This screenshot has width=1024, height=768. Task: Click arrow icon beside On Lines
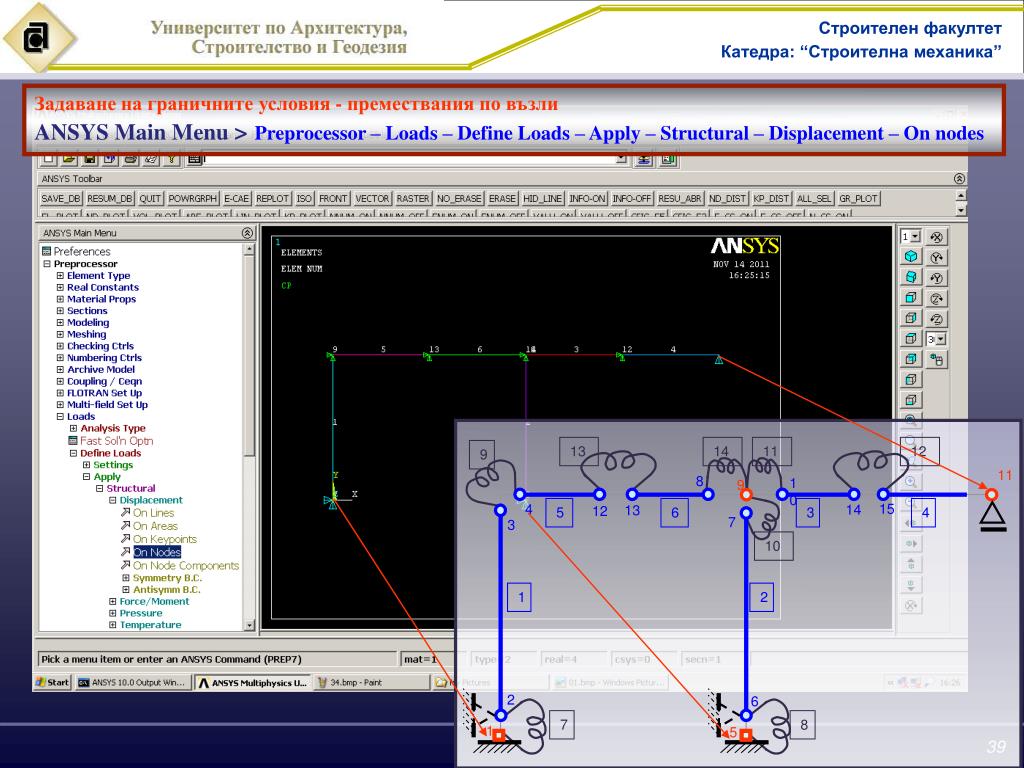coord(125,513)
